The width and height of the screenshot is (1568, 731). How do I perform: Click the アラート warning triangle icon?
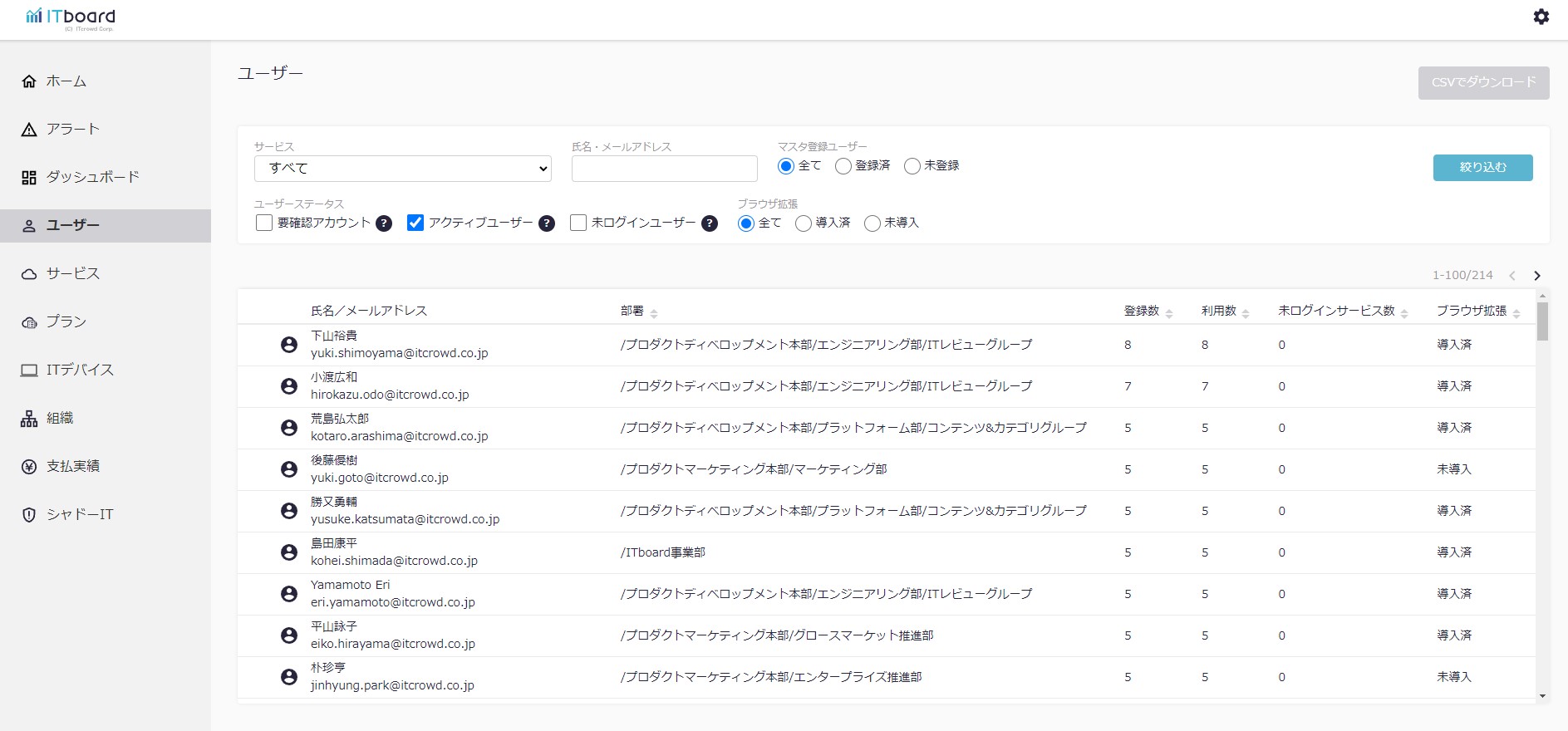29,130
